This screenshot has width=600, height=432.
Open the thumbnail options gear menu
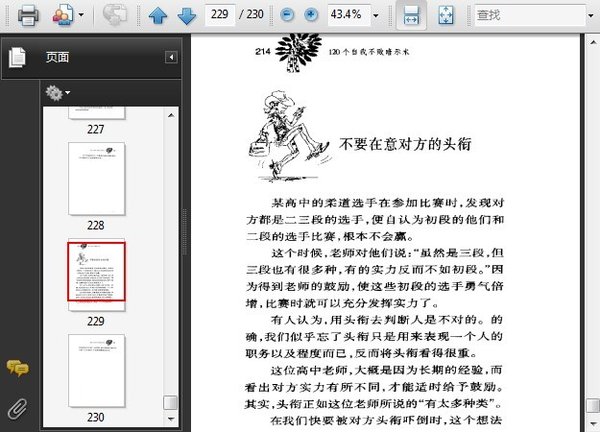[57, 93]
